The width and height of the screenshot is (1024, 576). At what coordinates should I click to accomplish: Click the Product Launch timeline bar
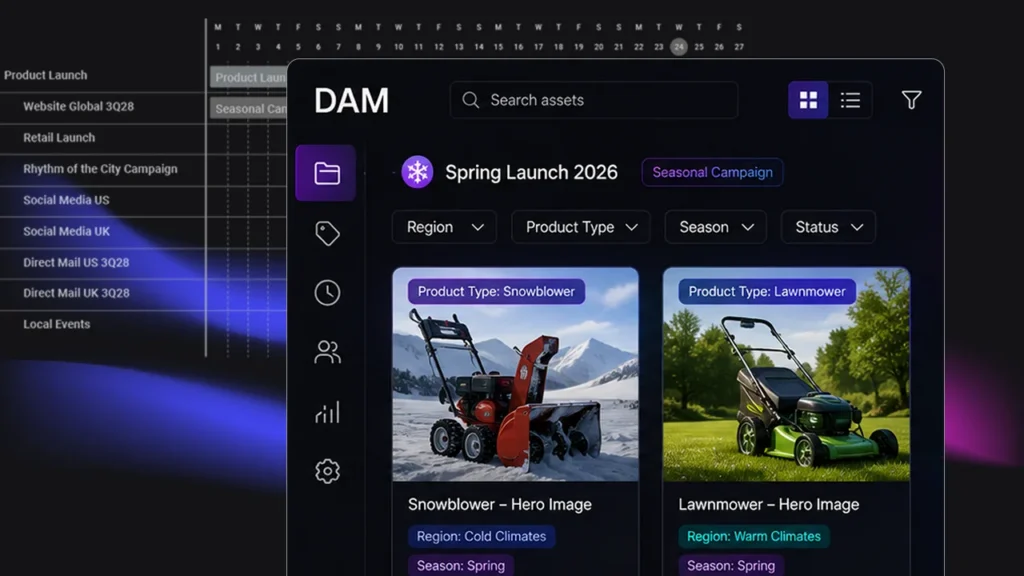[x=249, y=78]
